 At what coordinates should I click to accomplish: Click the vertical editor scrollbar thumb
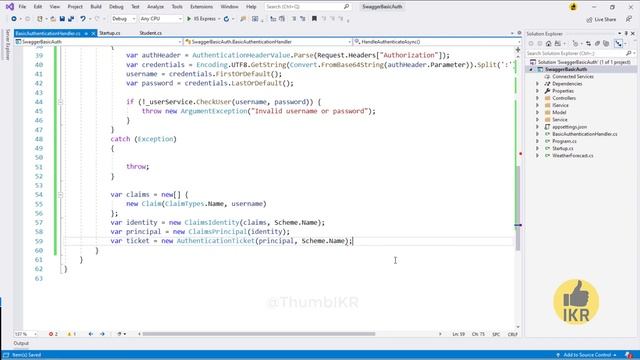click(x=518, y=208)
